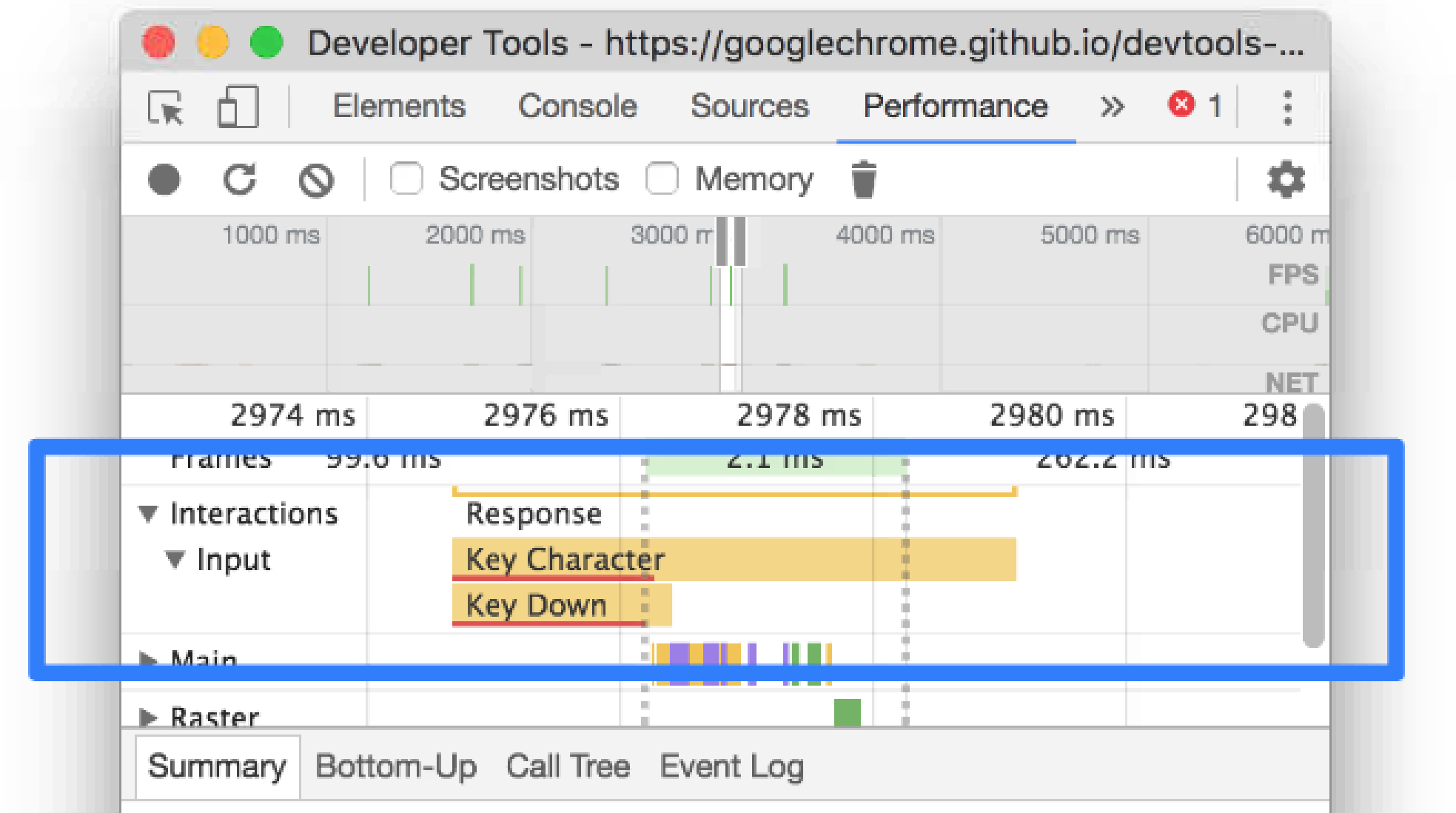Click the trash collect garbage icon
Screen dimensions: 1456x813
pos(863,180)
